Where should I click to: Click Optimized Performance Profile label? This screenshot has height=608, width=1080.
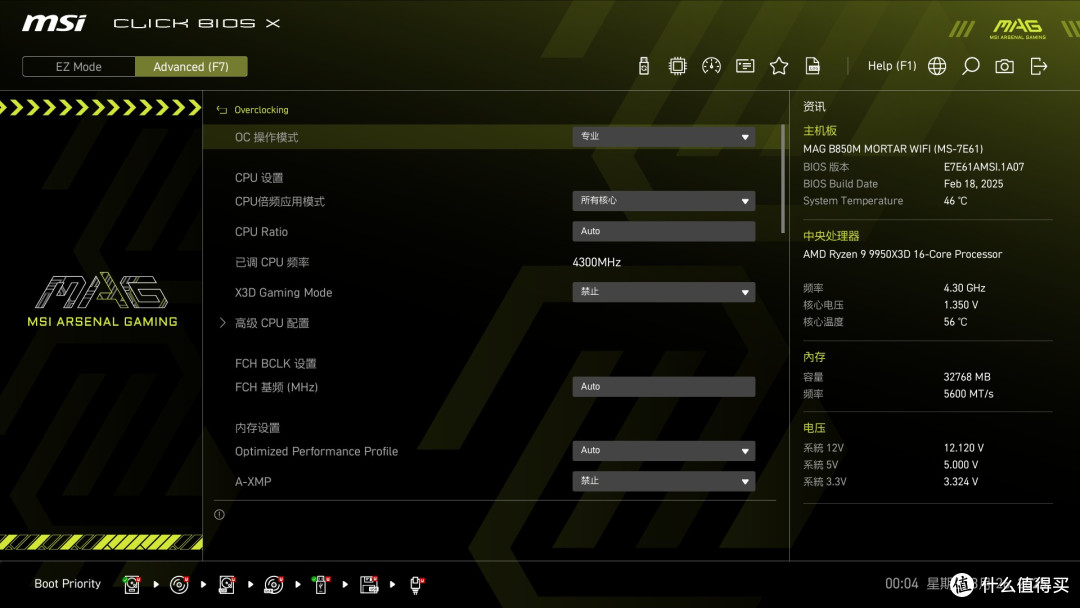point(316,452)
